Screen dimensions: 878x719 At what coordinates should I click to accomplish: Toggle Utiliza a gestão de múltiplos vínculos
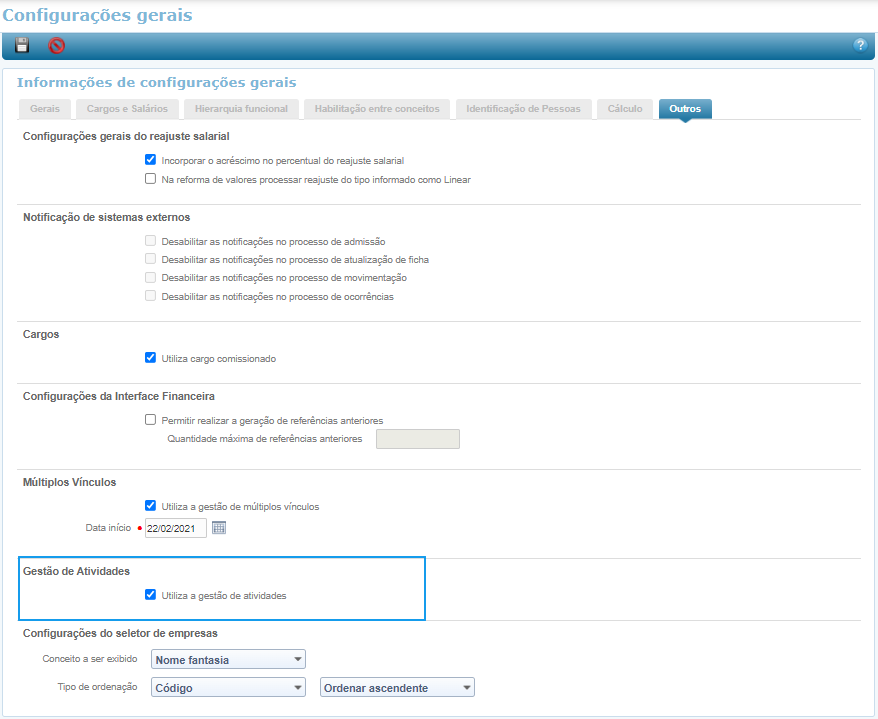coord(150,506)
